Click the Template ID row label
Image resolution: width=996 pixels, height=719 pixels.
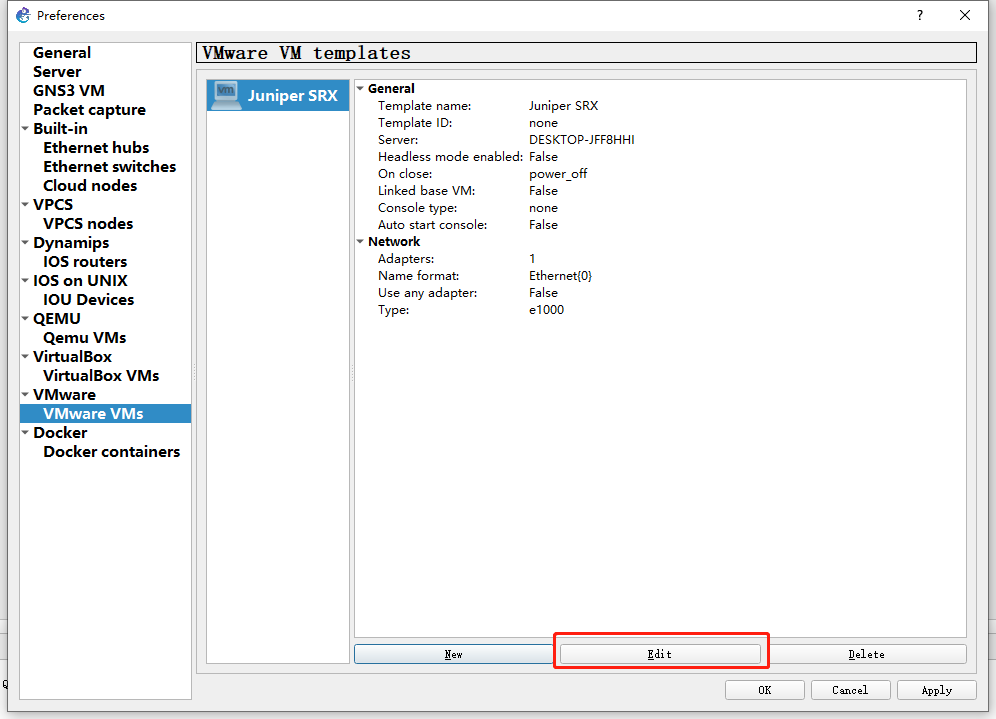[x=415, y=123]
